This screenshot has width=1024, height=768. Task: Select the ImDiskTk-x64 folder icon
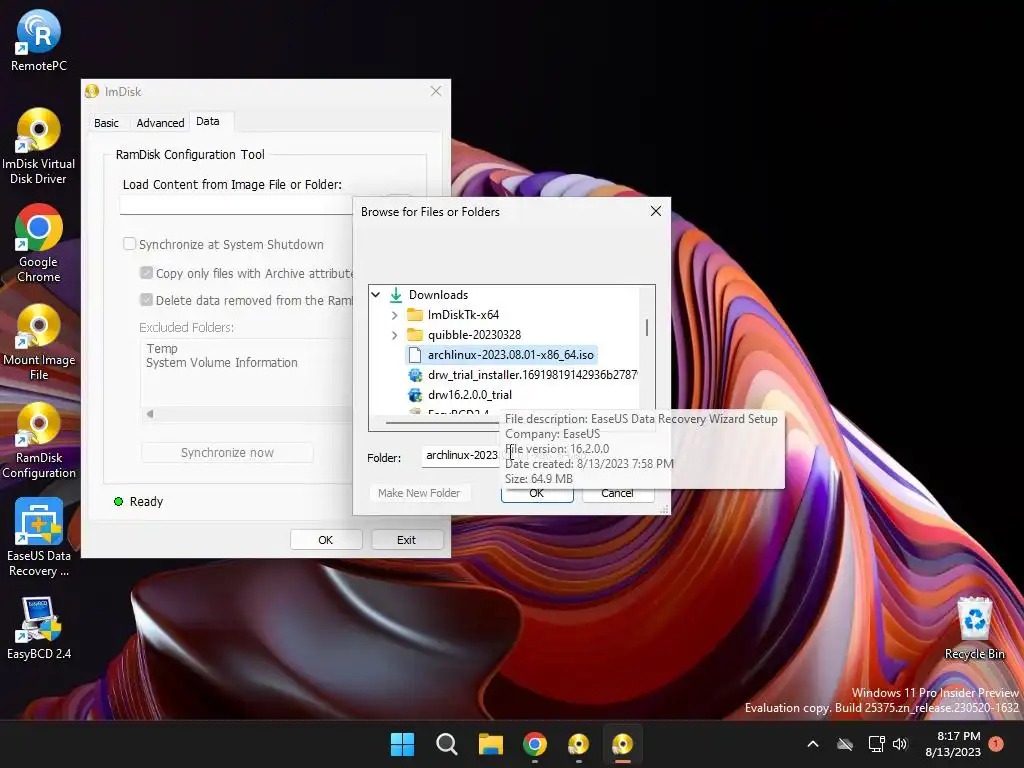point(415,315)
